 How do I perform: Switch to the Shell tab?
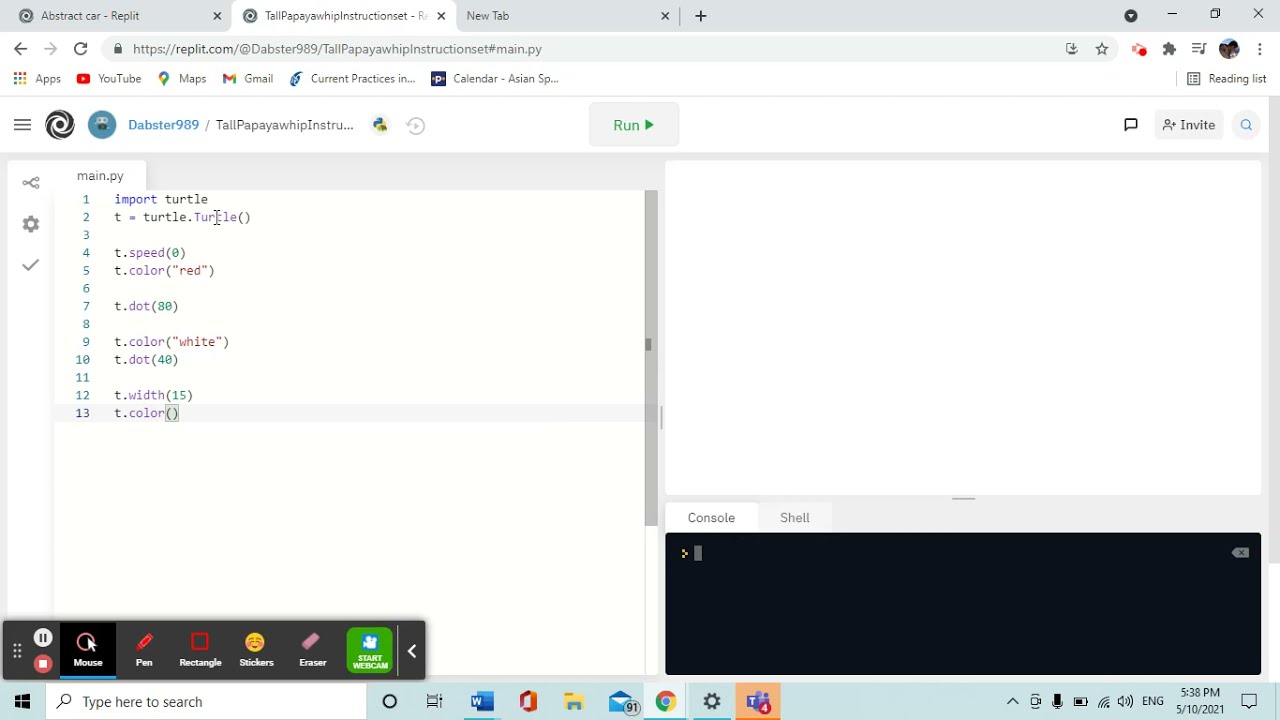pos(795,518)
